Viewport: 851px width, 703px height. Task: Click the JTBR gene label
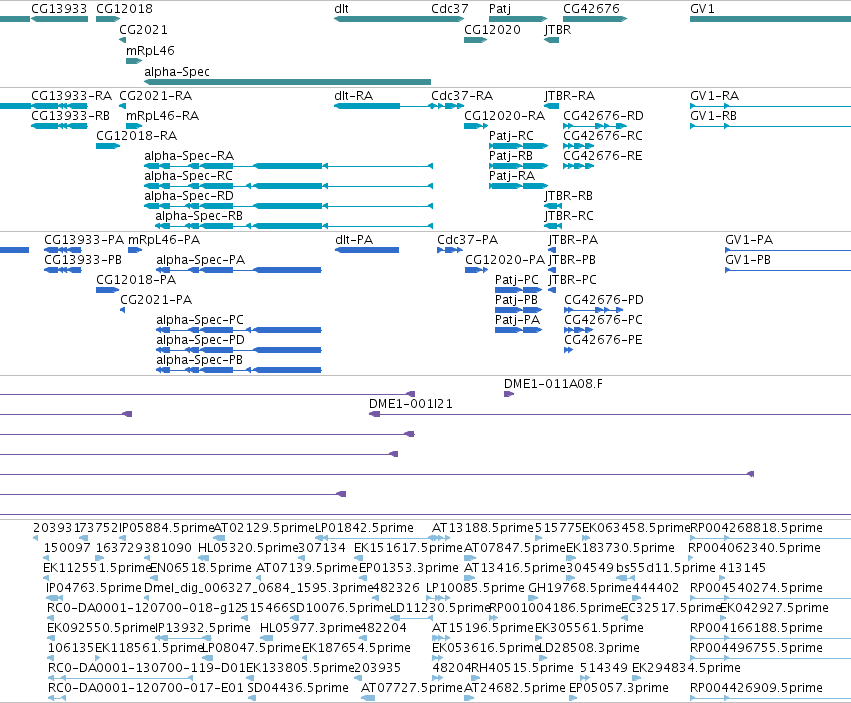(558, 30)
